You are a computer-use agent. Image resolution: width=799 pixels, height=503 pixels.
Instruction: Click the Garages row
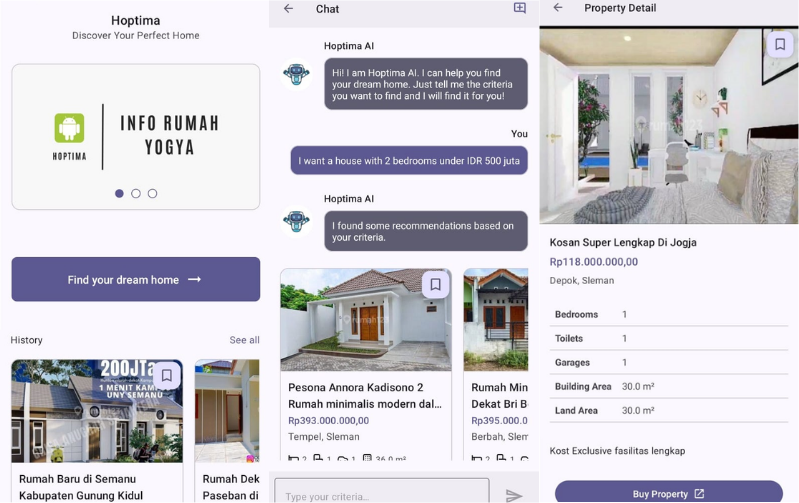click(x=669, y=362)
